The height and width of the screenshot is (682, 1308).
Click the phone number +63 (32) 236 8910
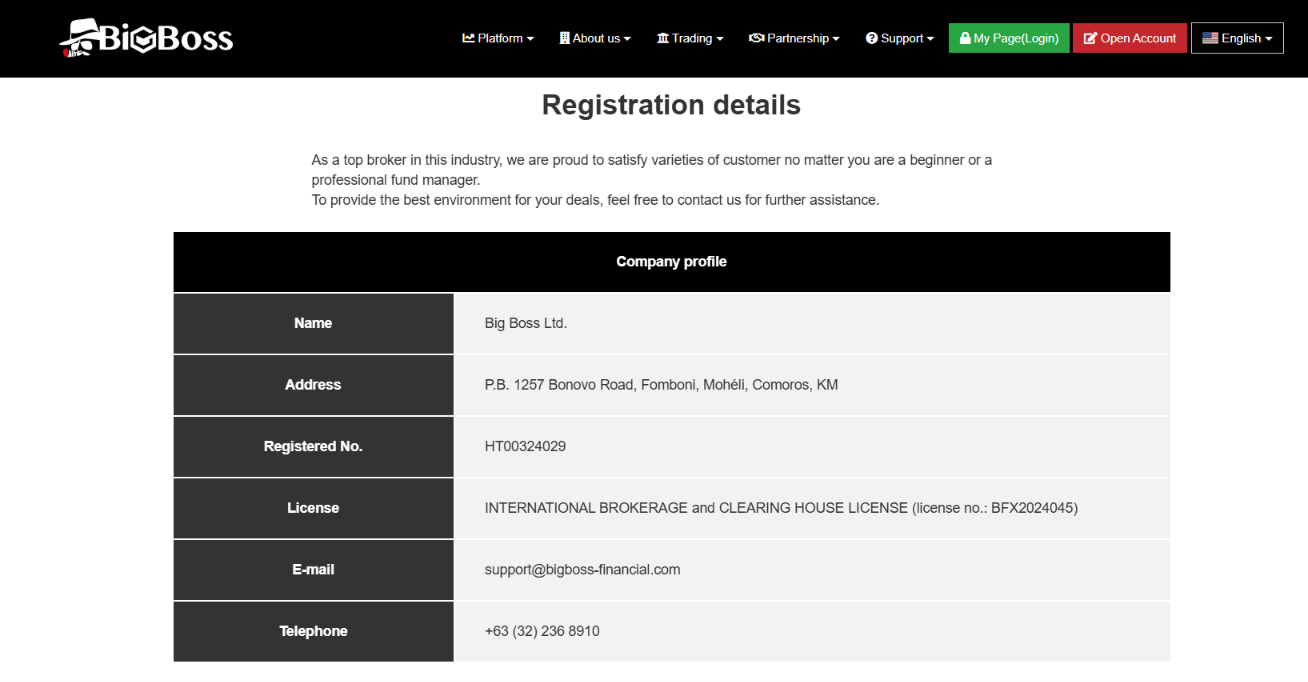tap(542, 631)
